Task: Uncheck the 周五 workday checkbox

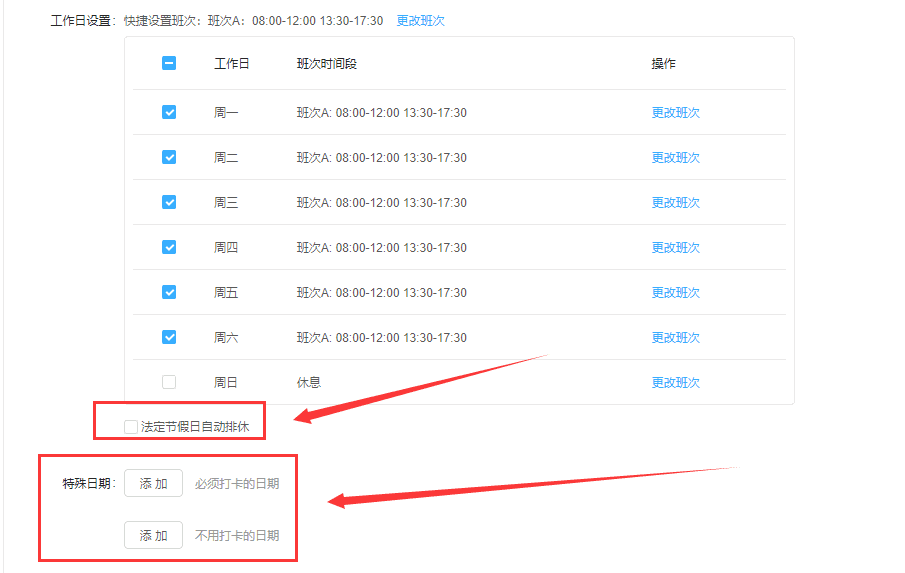Action: tap(169, 292)
